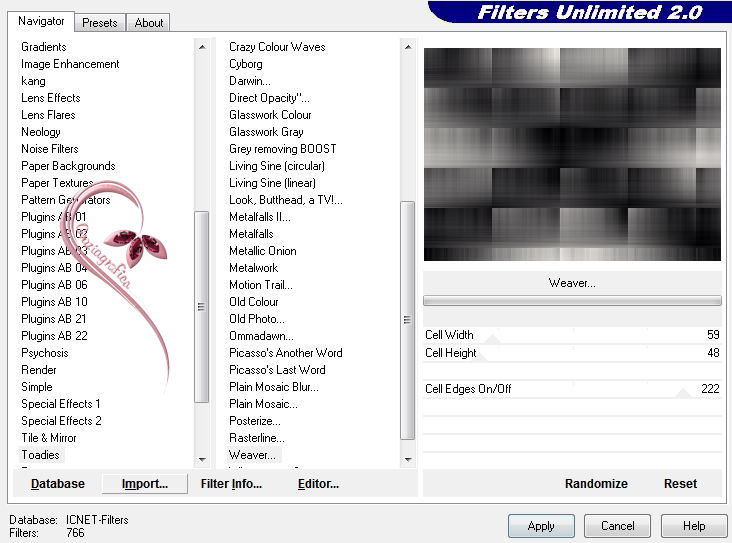Select the kang category
This screenshot has height=543, width=732.
pyautogui.click(x=33, y=81)
